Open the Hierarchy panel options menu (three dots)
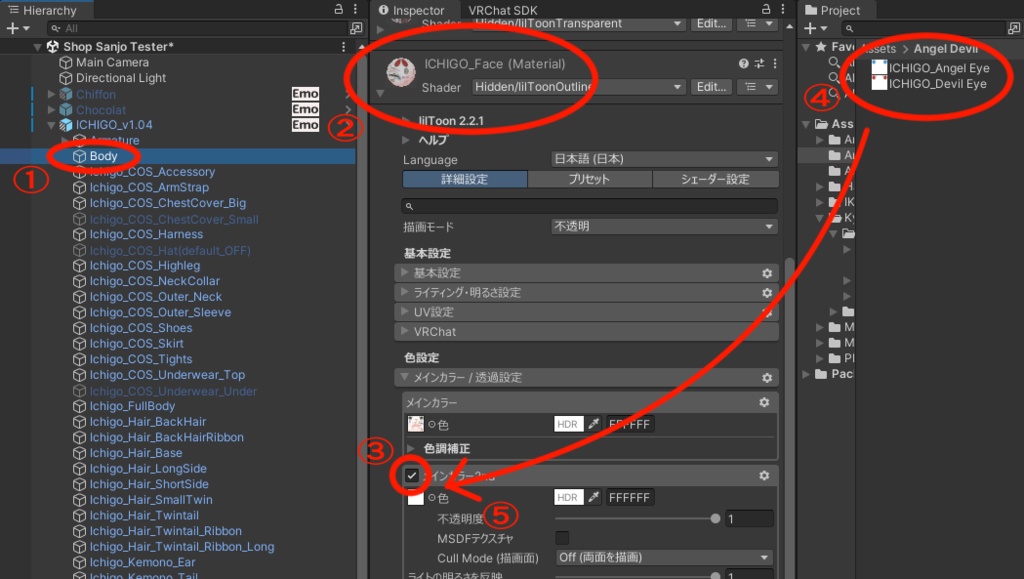 point(356,10)
